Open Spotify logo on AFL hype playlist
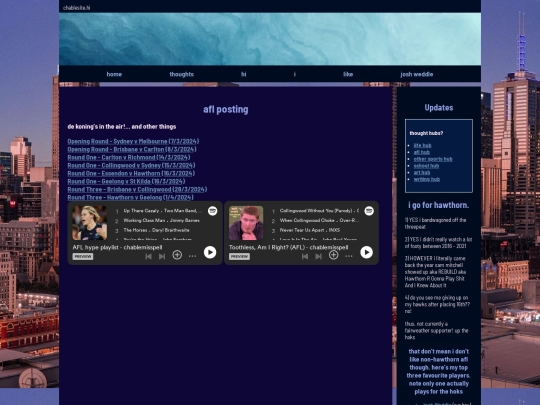Viewport: 540px width, 405px height. pos(212,211)
